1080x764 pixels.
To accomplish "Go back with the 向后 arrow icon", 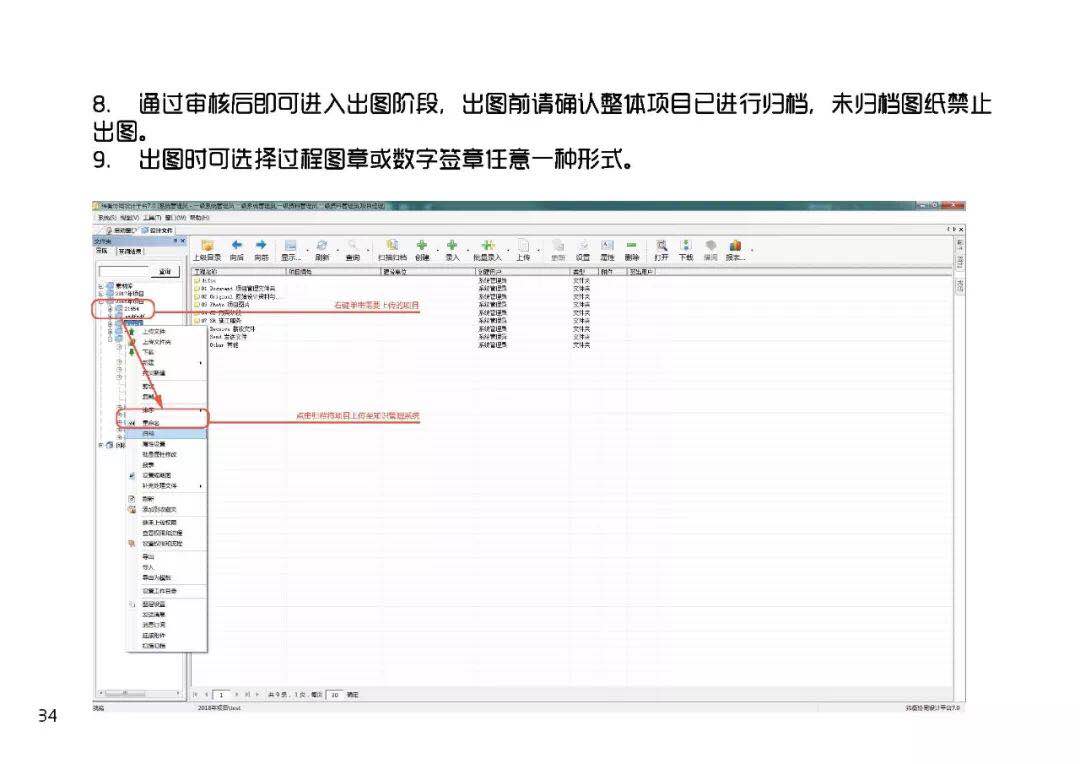I will coord(237,245).
